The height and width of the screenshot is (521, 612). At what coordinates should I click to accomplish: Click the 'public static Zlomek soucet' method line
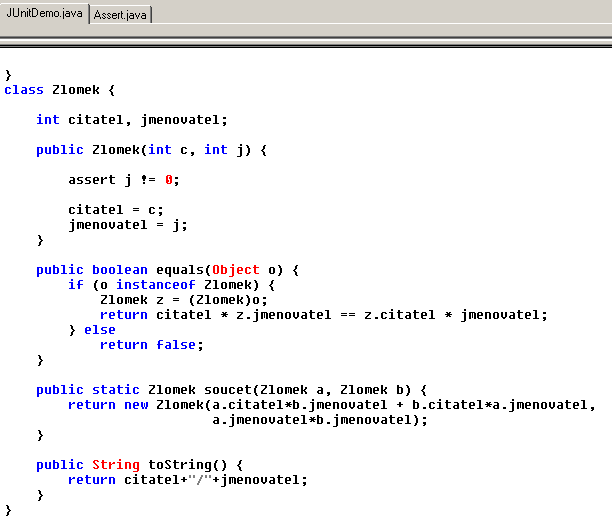tap(232, 390)
